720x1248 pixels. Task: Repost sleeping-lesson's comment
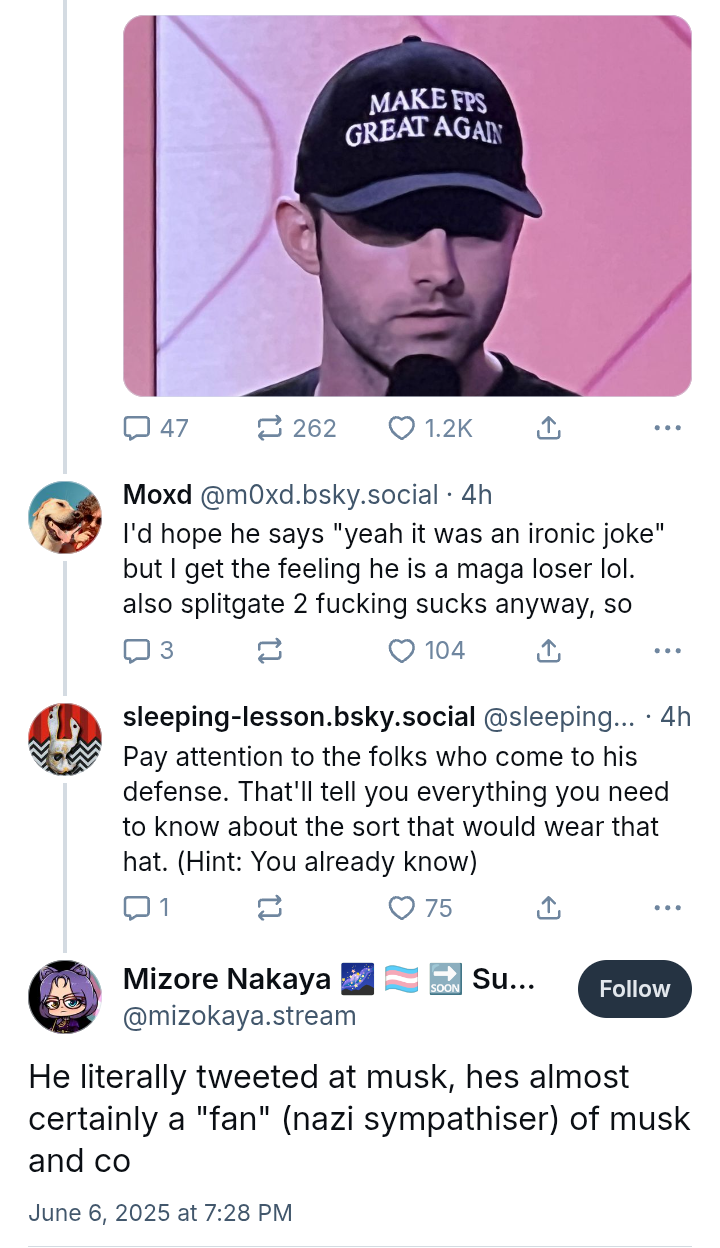coord(270,908)
